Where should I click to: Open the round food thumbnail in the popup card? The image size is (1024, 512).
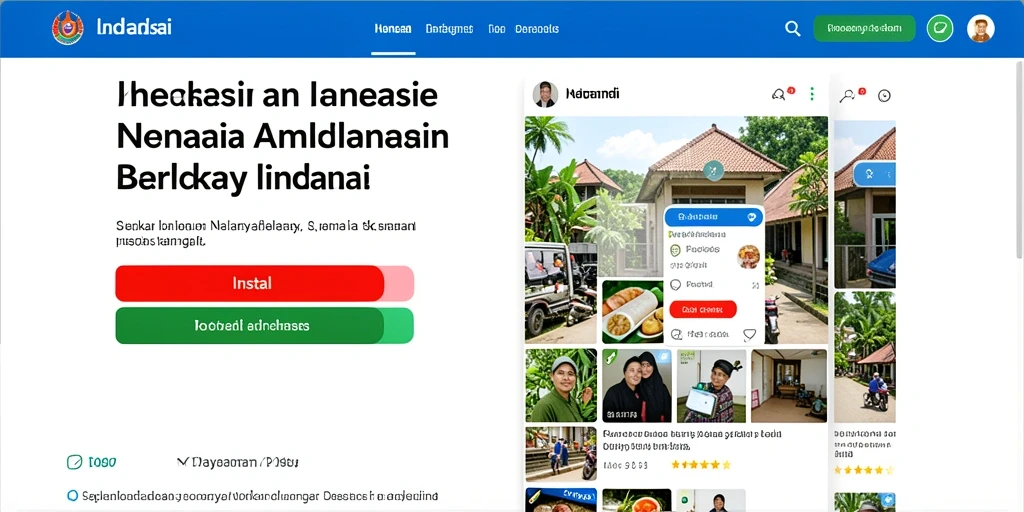[x=748, y=256]
